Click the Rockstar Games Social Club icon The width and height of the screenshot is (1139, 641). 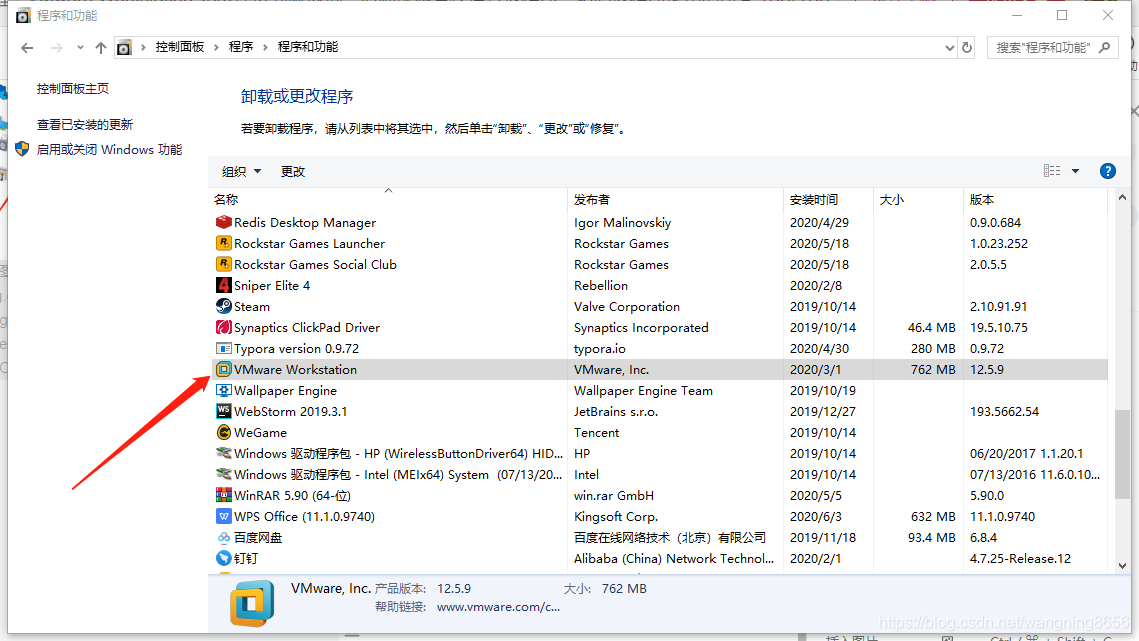click(224, 265)
